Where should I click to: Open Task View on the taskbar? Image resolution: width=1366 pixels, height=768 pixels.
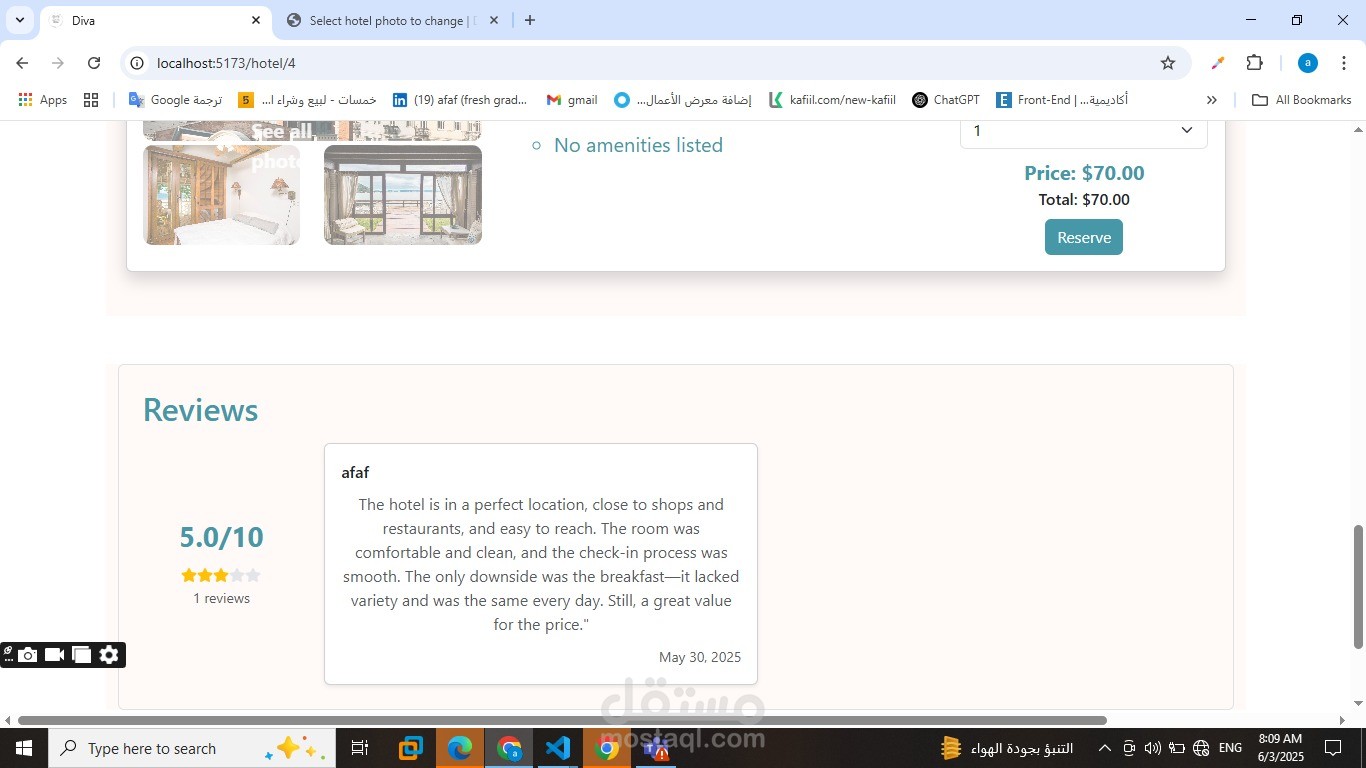click(360, 748)
